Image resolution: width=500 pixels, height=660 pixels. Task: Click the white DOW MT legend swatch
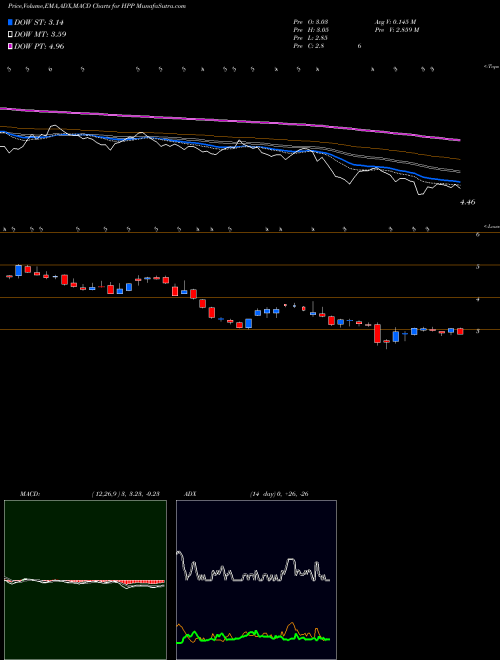[x=10, y=34]
